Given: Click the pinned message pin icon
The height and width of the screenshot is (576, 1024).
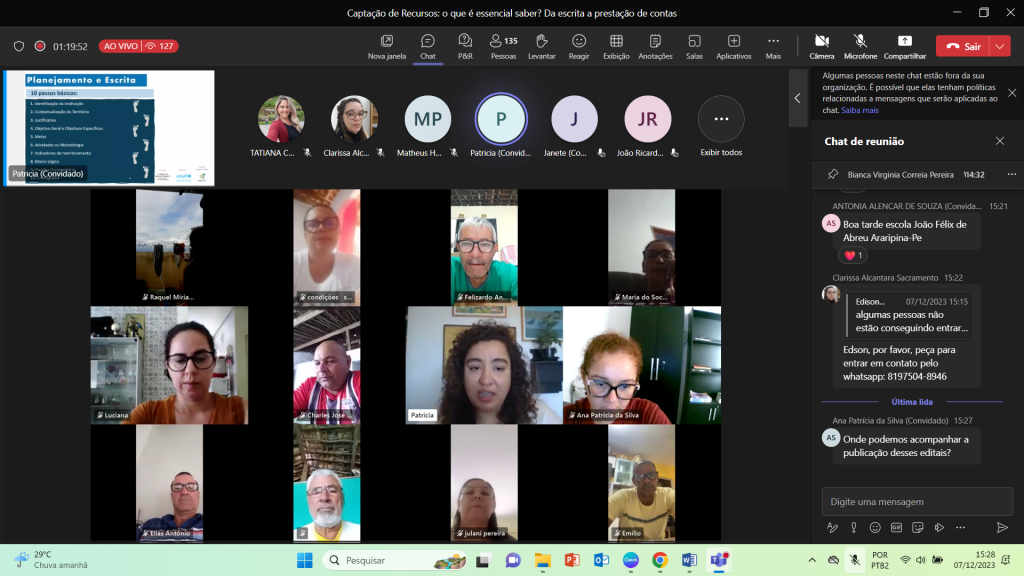Looking at the screenshot, I should point(833,174).
